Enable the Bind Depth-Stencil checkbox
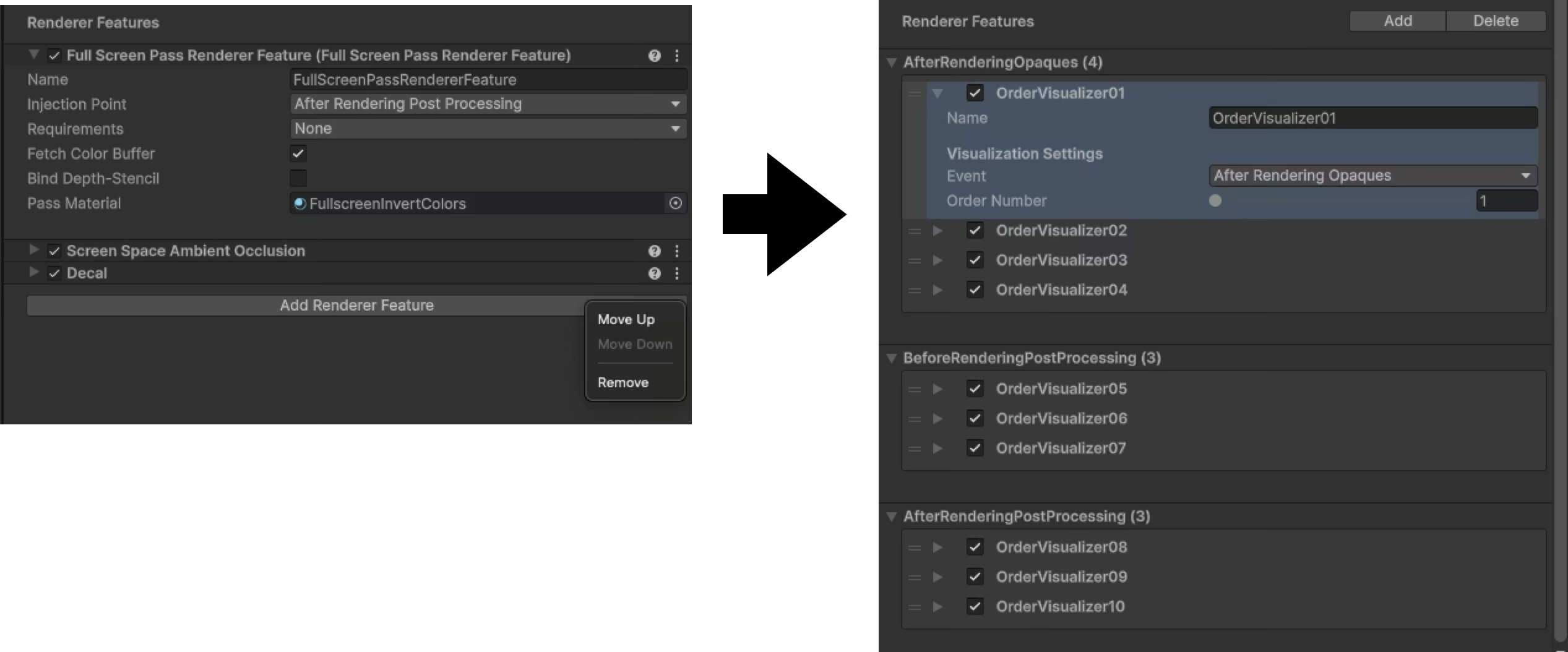 click(x=298, y=178)
